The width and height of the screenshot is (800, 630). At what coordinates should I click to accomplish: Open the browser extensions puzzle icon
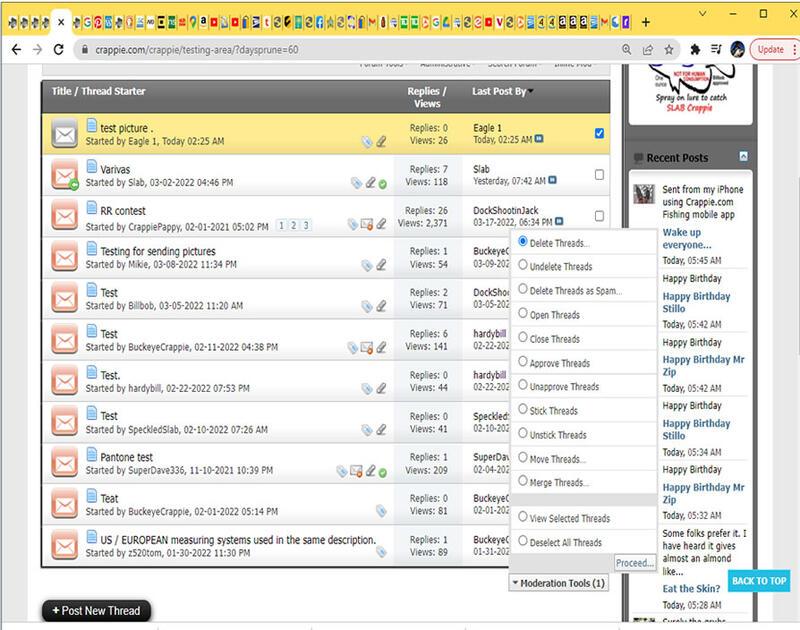point(695,49)
